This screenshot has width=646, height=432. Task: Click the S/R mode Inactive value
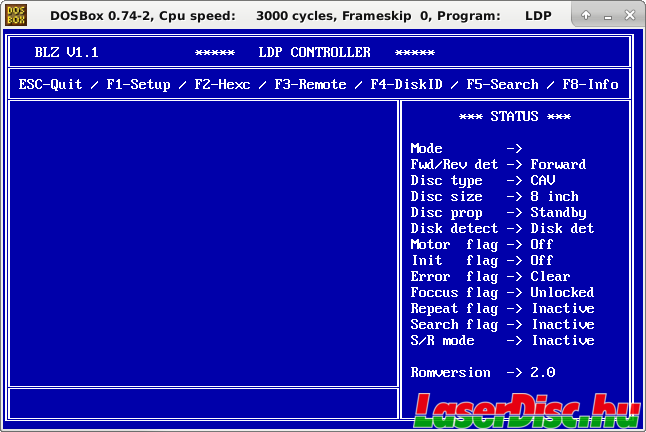pos(563,341)
